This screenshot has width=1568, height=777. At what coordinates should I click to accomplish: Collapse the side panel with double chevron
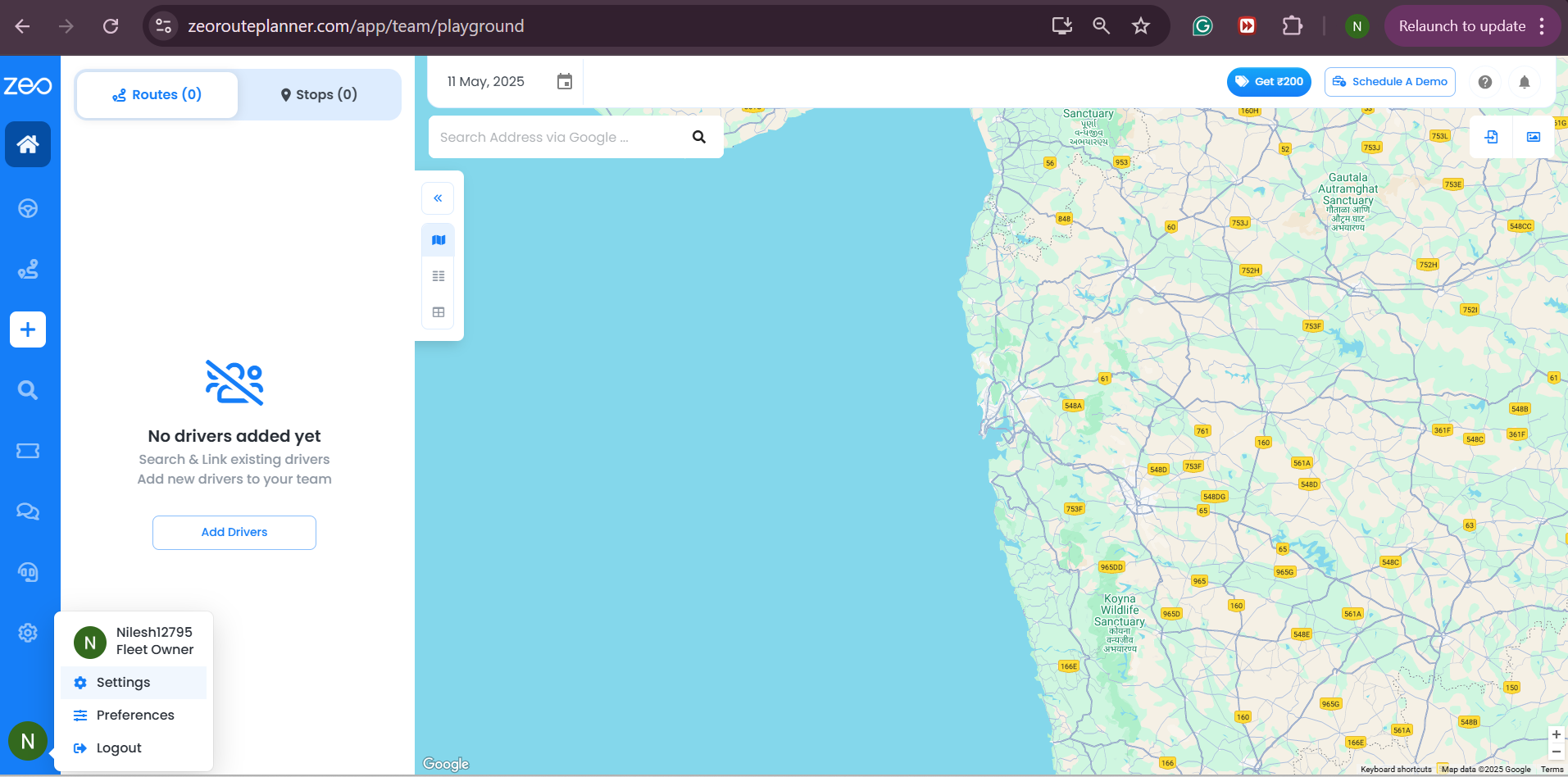click(x=438, y=198)
